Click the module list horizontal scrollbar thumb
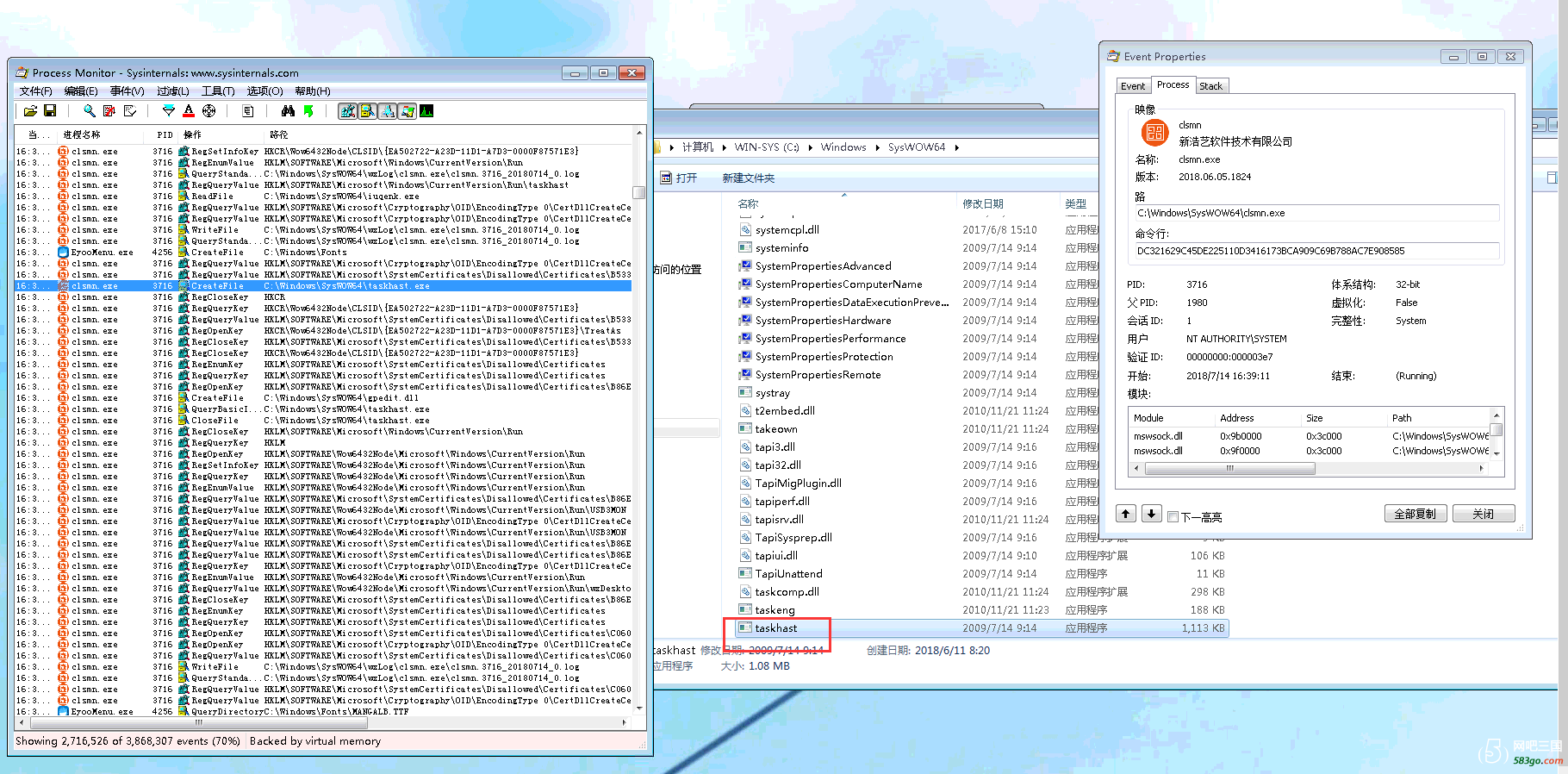This screenshot has height=774, width=1568. (1229, 468)
